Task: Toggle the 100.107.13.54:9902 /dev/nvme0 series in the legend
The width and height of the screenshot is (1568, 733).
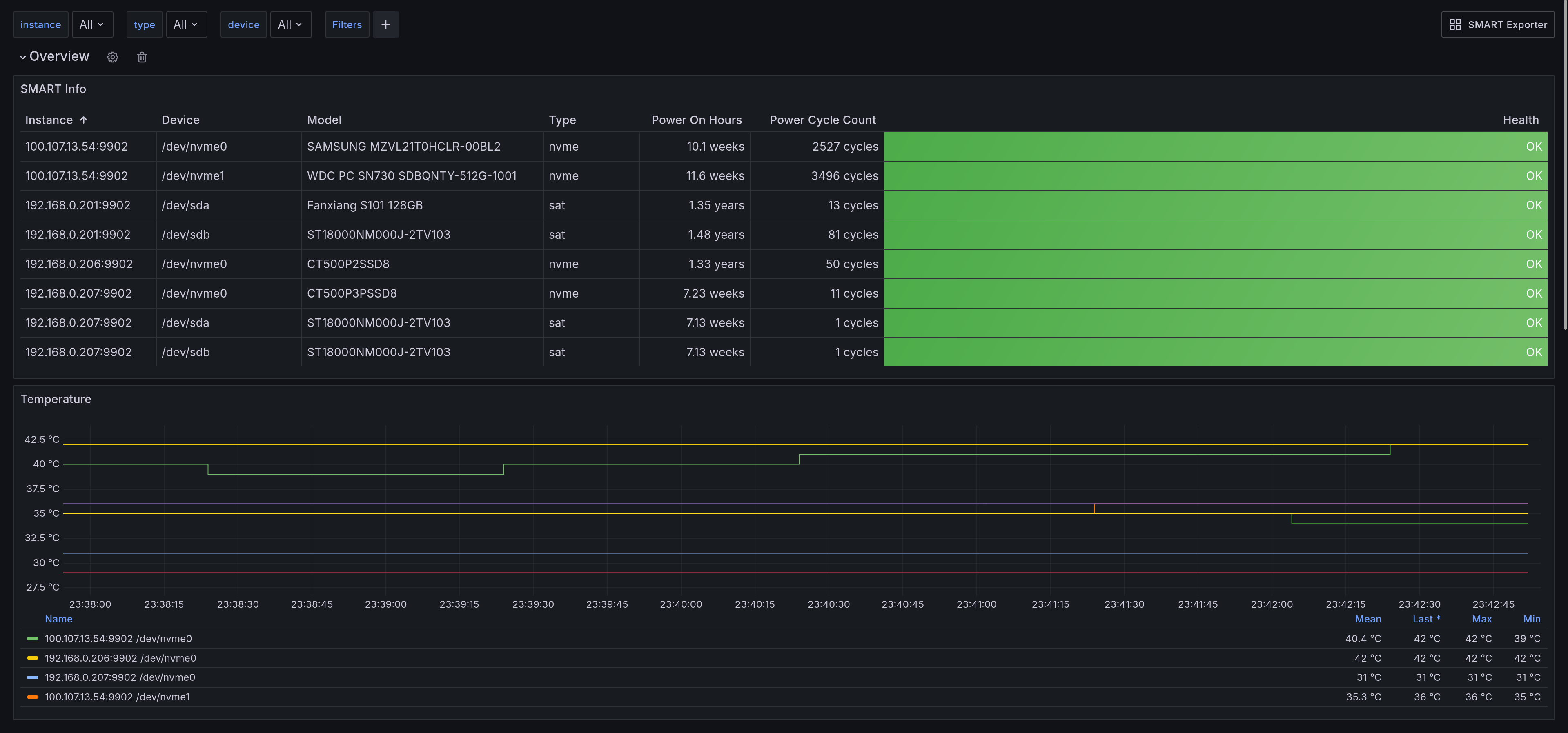Action: click(x=118, y=639)
